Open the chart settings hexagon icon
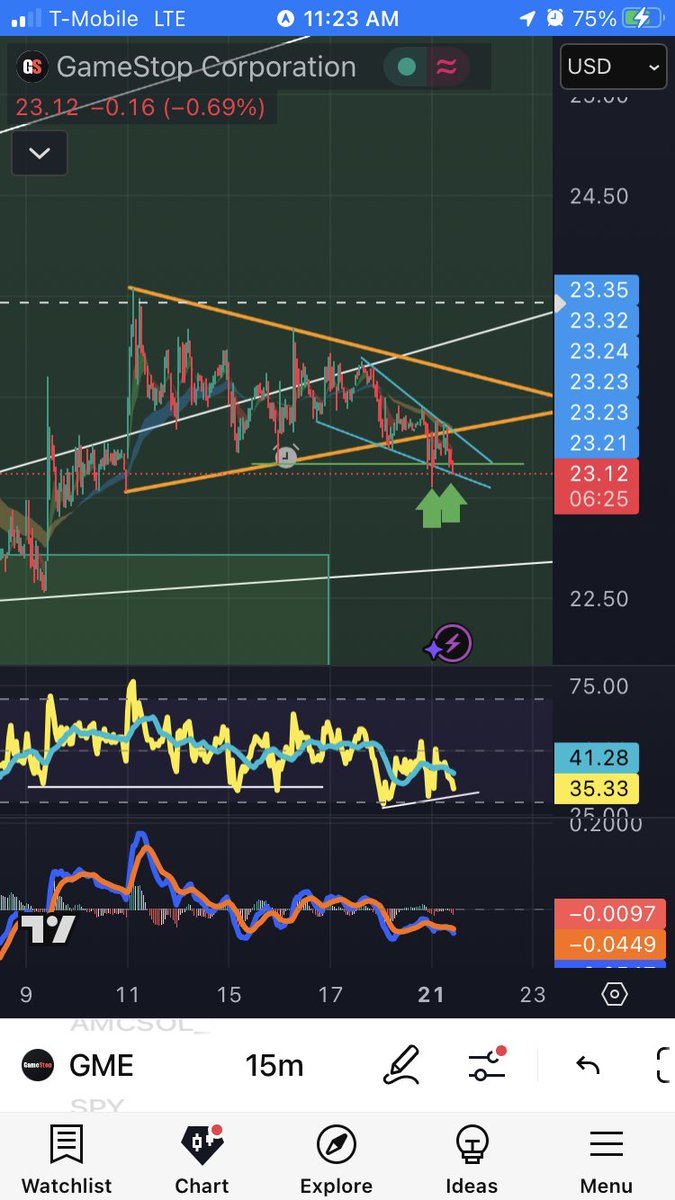 (614, 994)
